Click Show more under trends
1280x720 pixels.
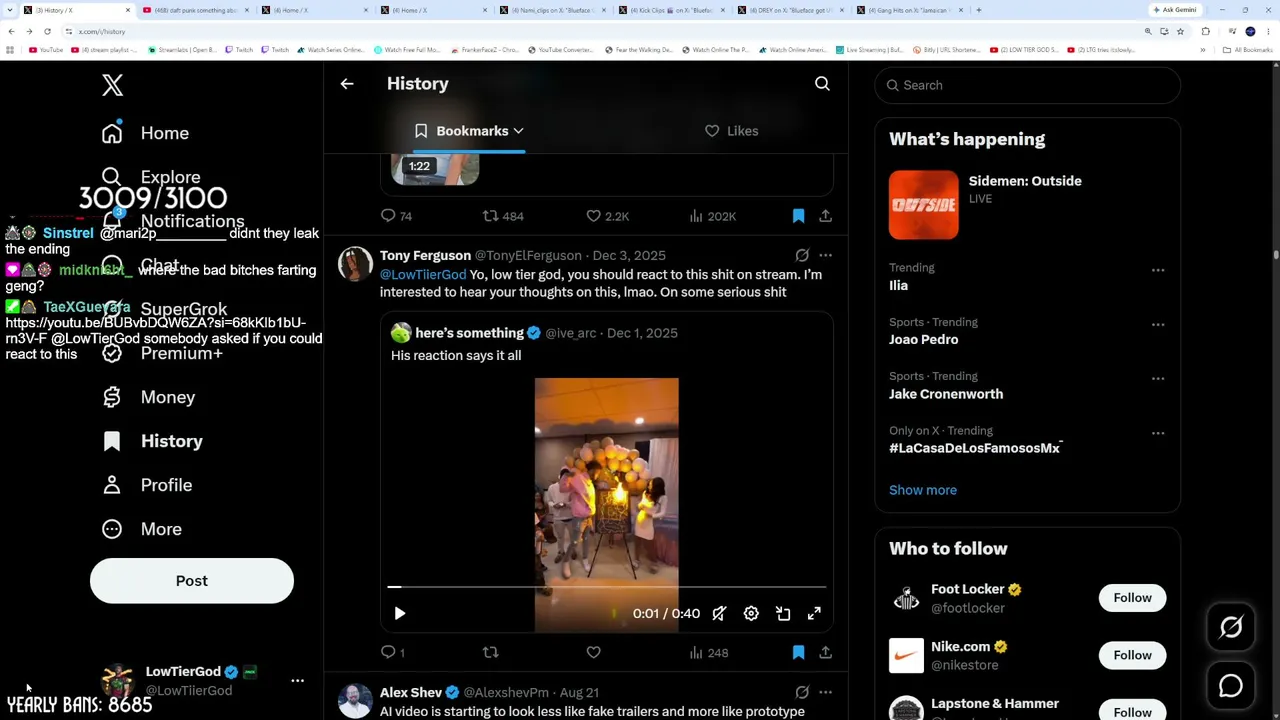(923, 490)
